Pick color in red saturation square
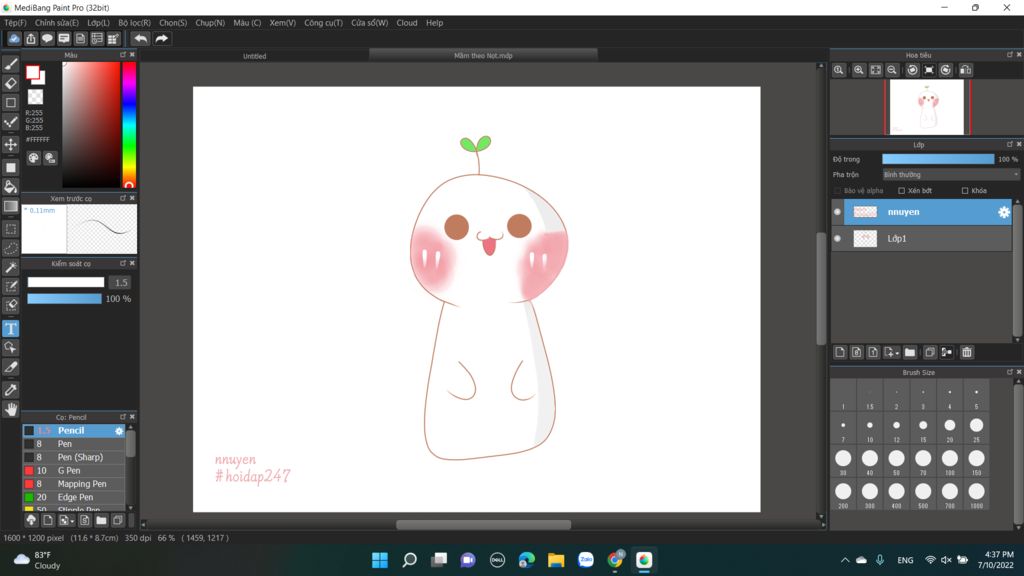The height and width of the screenshot is (576, 1024). 91,125
